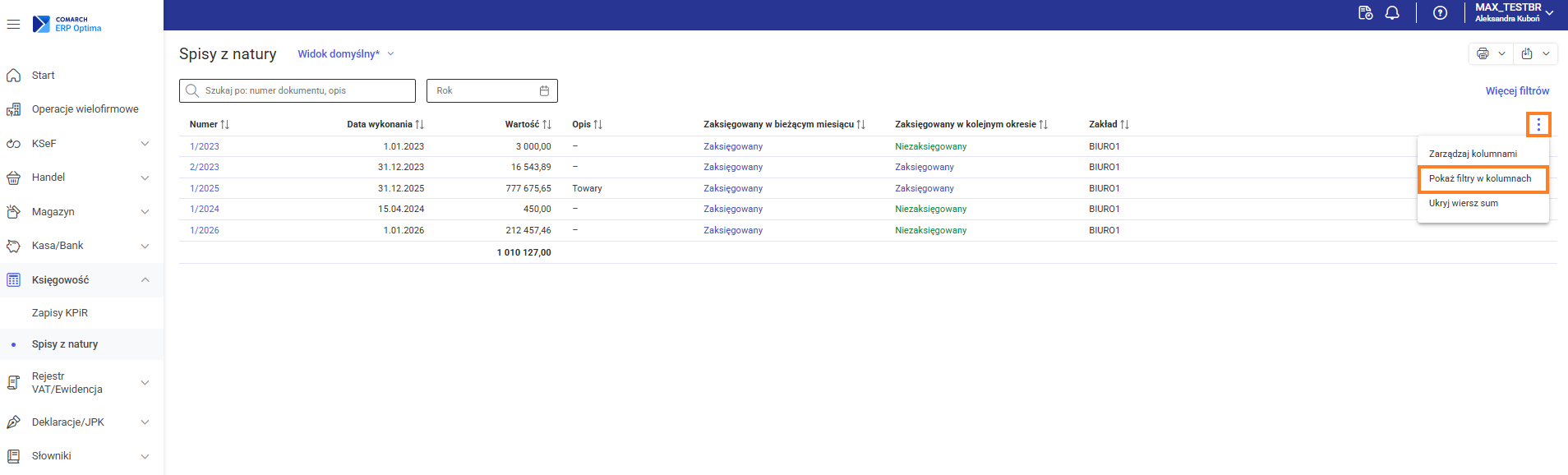Viewport: 1568px width, 475px height.
Task: Click Więcej filtrów link
Action: coord(1517,91)
